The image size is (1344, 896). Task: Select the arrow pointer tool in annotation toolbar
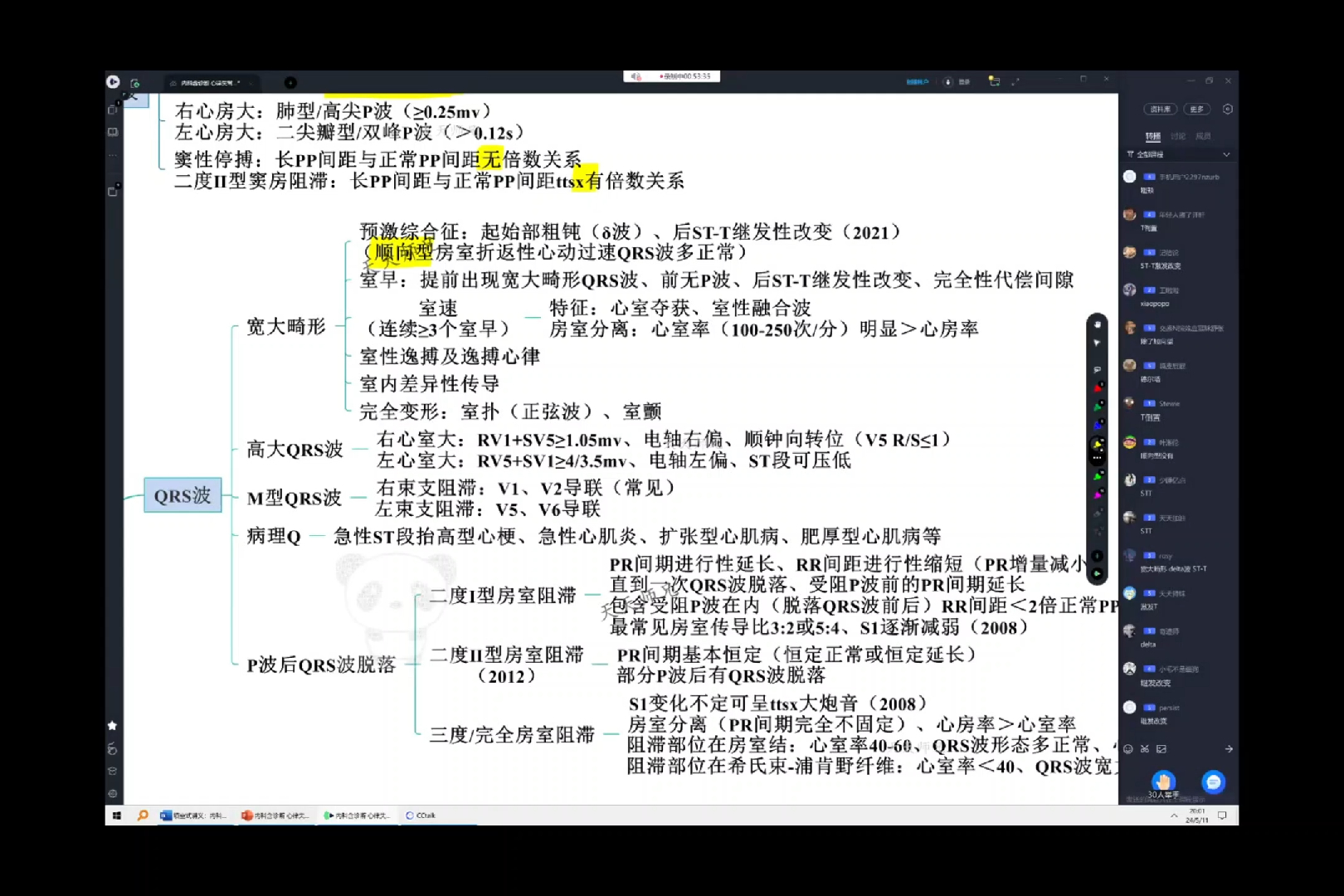tap(1097, 343)
